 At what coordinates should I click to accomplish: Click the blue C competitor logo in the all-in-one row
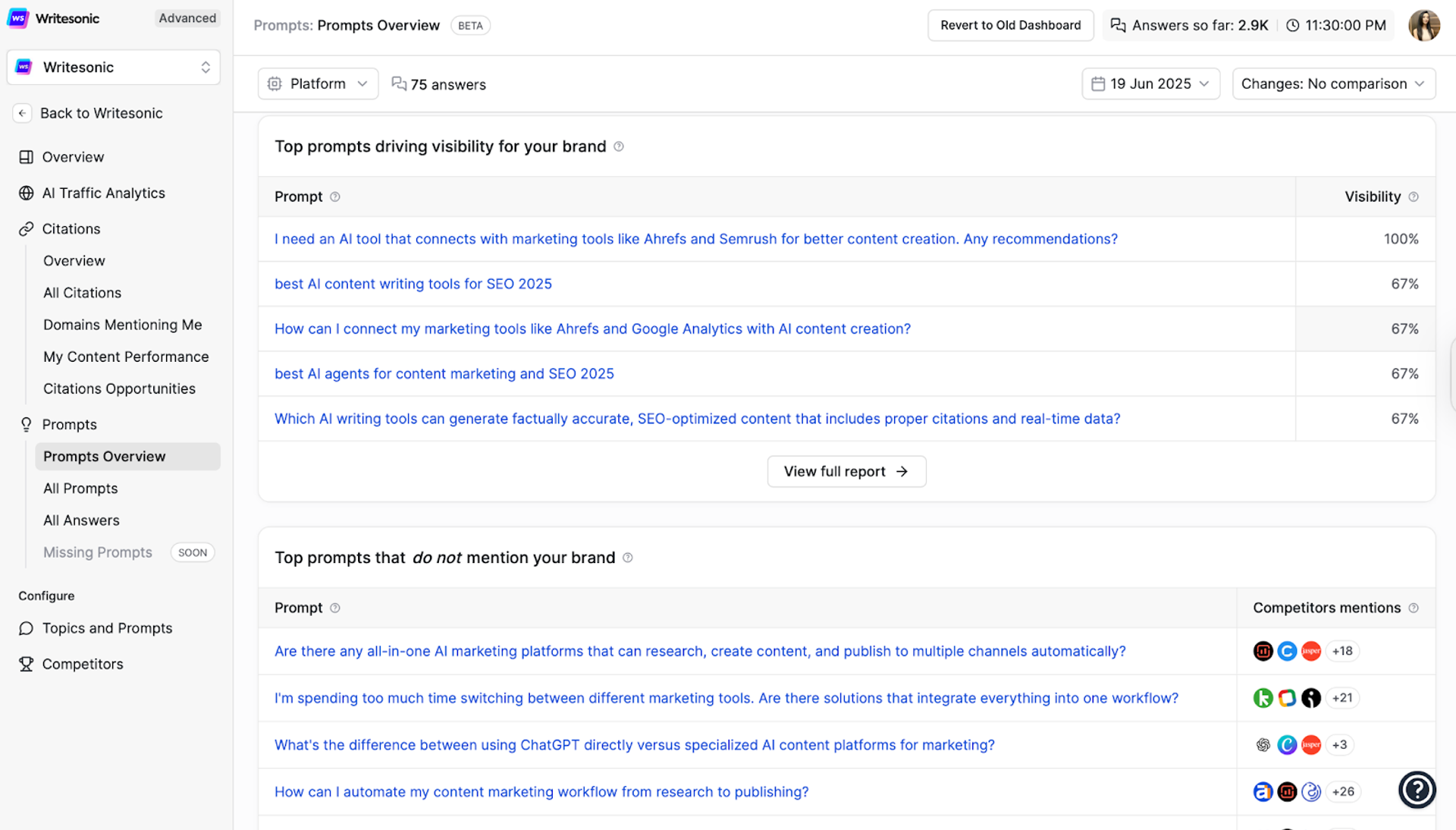(x=1287, y=651)
